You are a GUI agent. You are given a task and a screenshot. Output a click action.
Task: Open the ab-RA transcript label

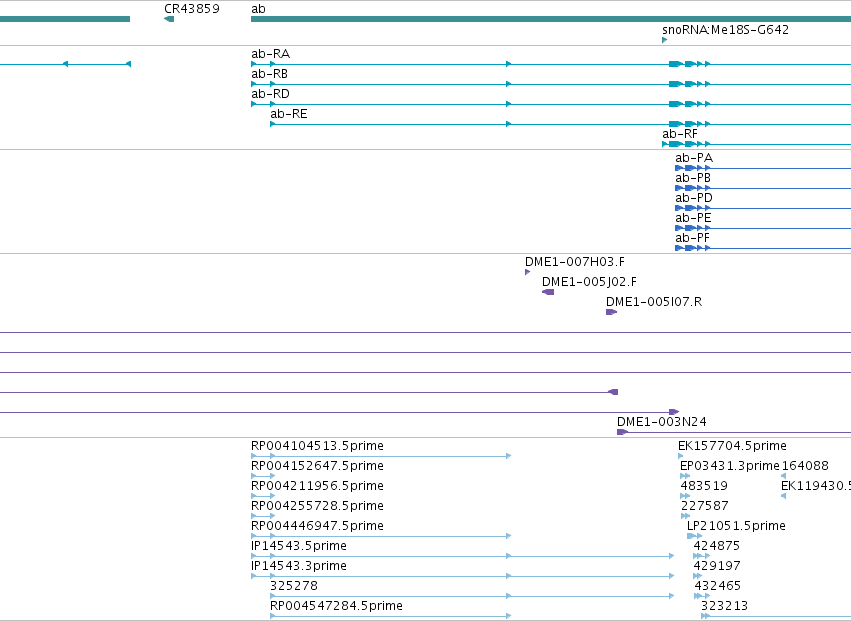[x=270, y=54]
